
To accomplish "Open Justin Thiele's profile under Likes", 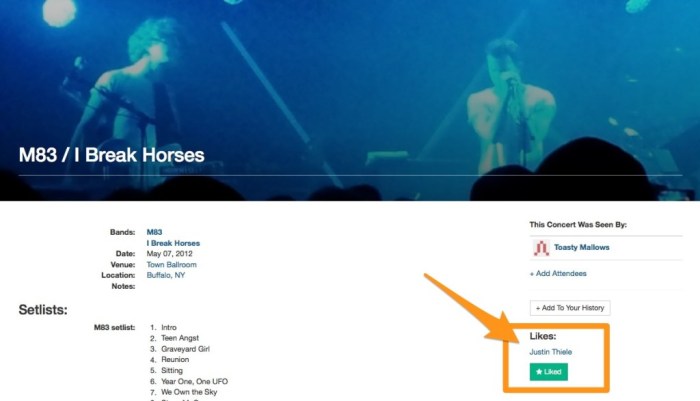I will 550,352.
